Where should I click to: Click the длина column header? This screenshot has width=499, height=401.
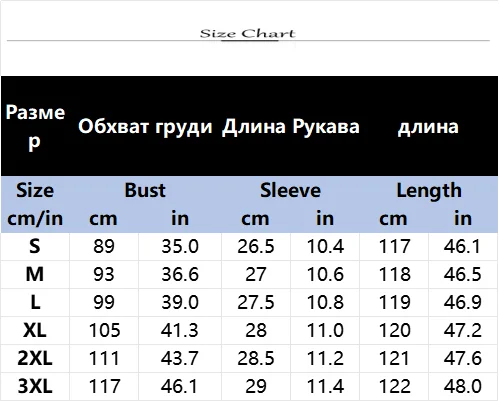pyautogui.click(x=428, y=127)
